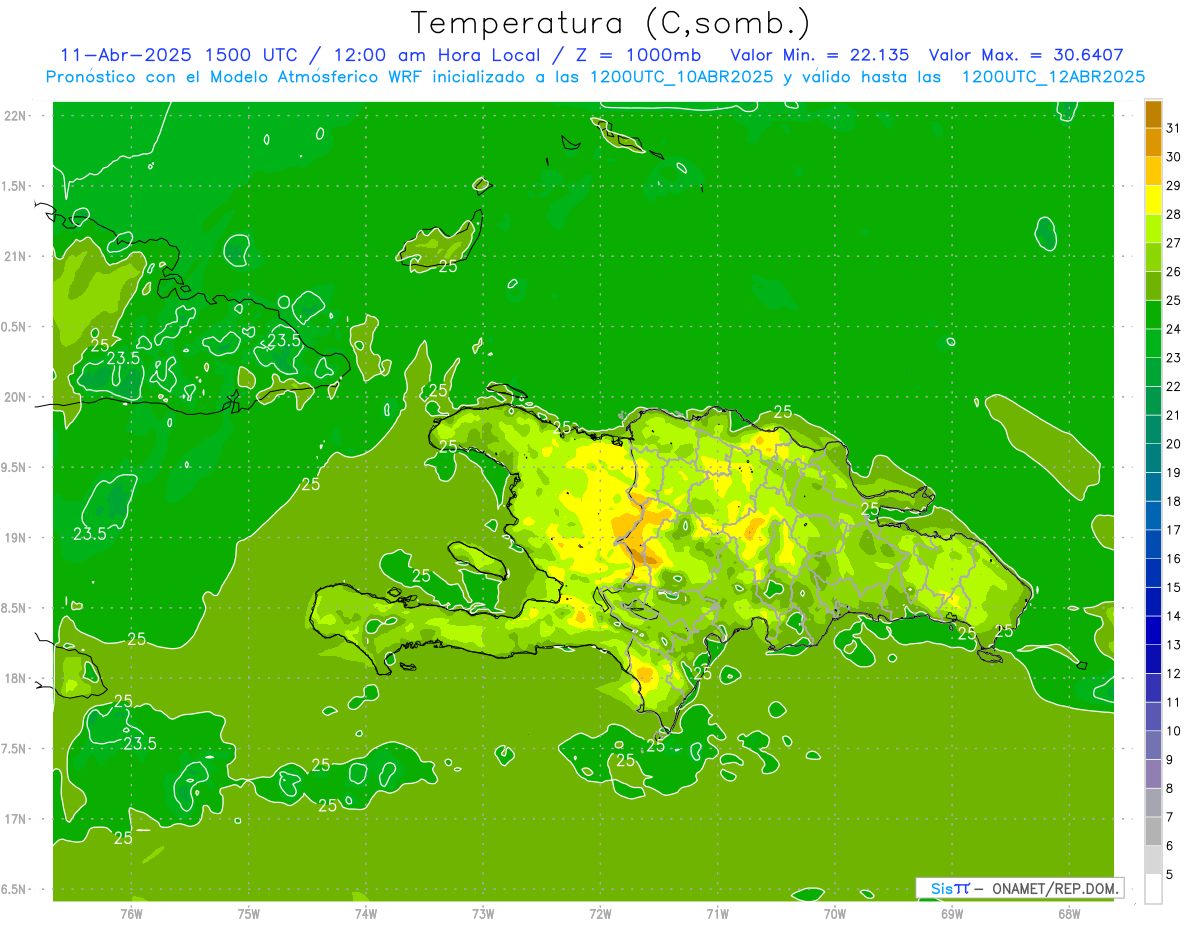This screenshot has height=927, width=1200.
Task: Click the "0.5N" latitude axis label
Action: [15, 327]
